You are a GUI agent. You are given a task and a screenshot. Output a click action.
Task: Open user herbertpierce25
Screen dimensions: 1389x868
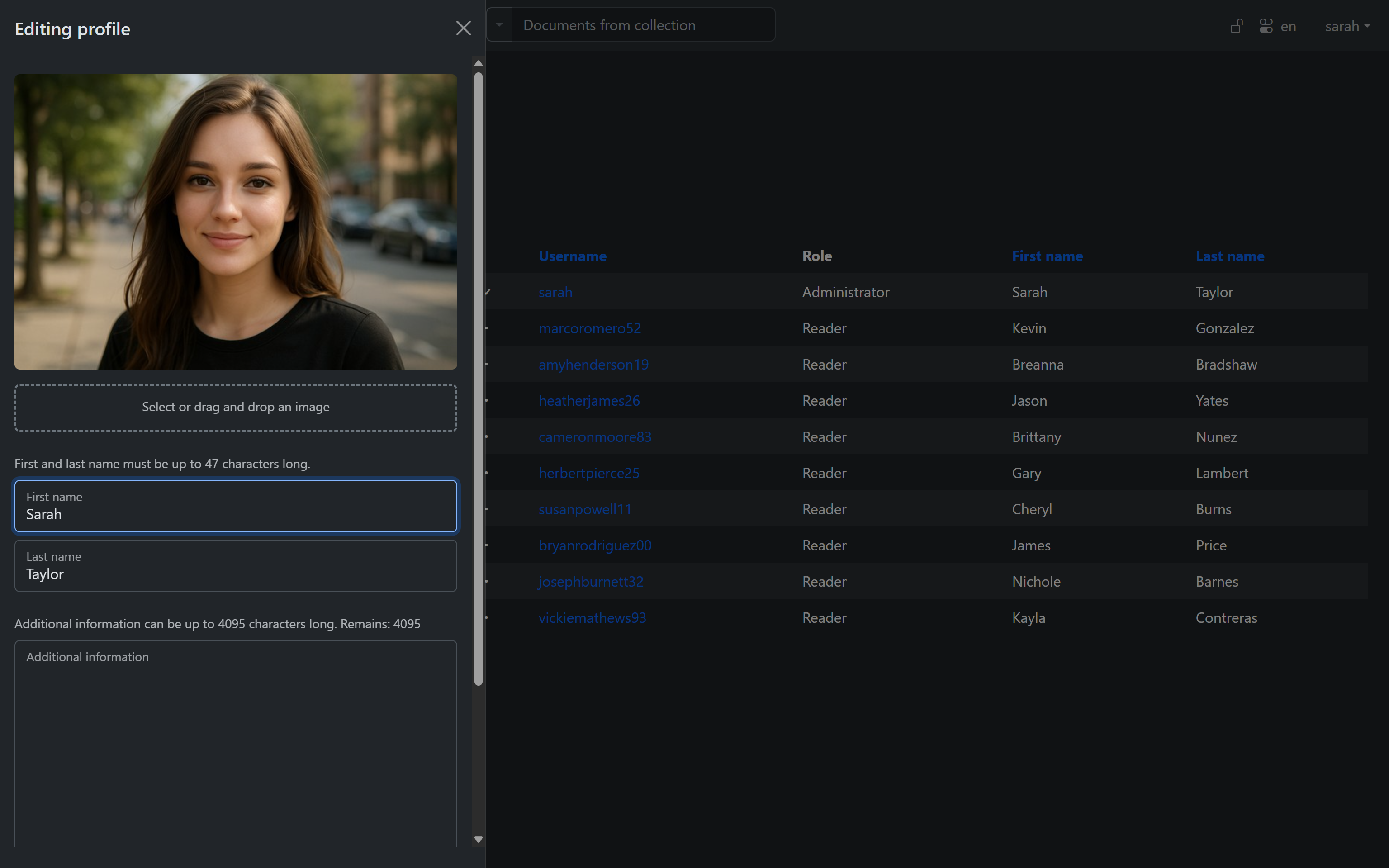589,473
